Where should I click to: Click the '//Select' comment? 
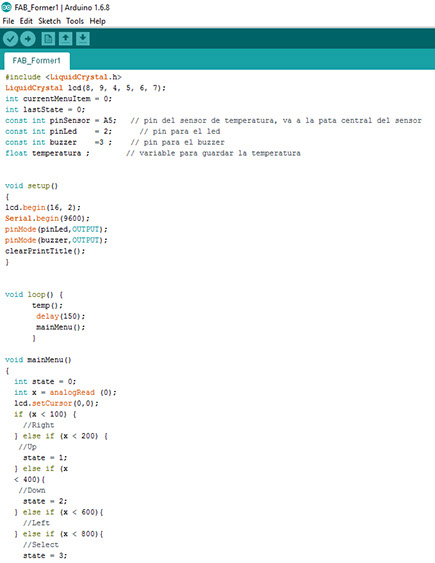[x=41, y=545]
